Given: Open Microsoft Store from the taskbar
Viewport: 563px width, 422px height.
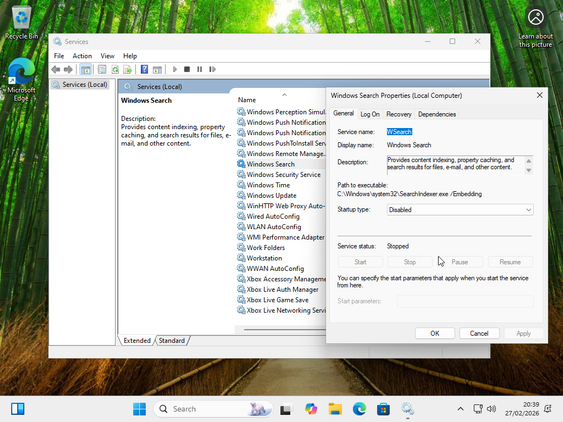Looking at the screenshot, I should (x=383, y=409).
